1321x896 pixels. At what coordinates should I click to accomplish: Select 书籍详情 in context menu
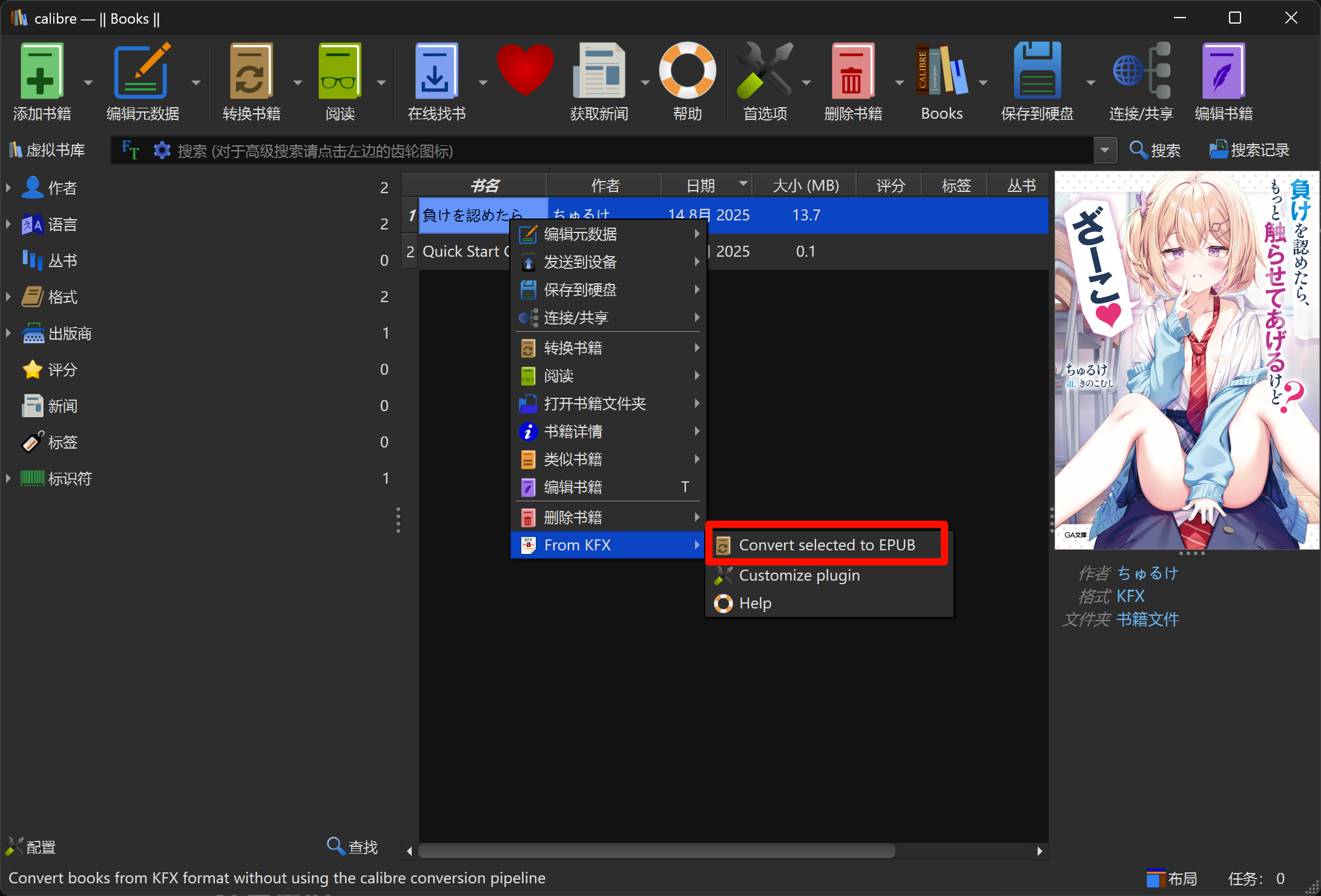(x=608, y=431)
